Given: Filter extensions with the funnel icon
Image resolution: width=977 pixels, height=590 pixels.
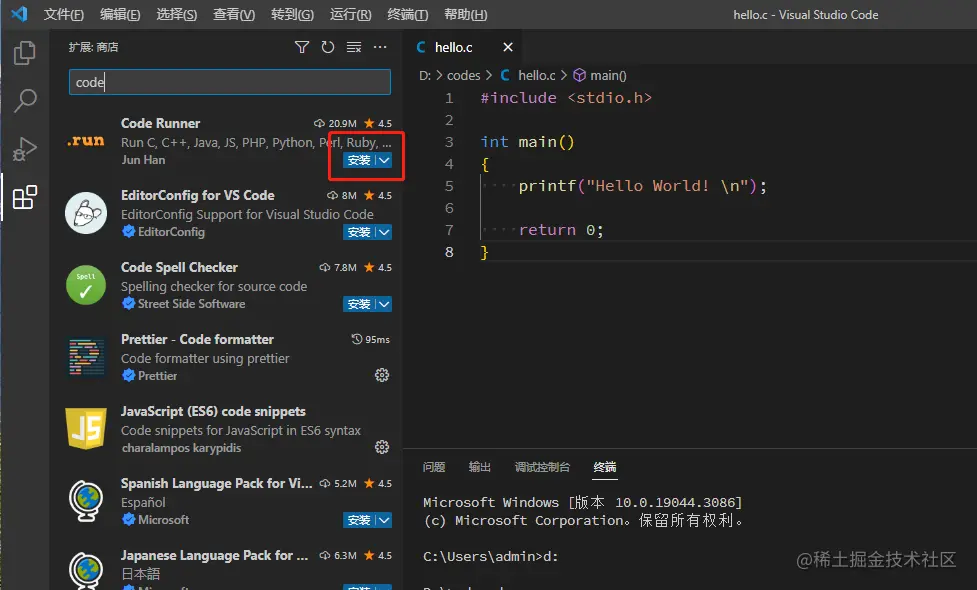Looking at the screenshot, I should [x=302, y=47].
